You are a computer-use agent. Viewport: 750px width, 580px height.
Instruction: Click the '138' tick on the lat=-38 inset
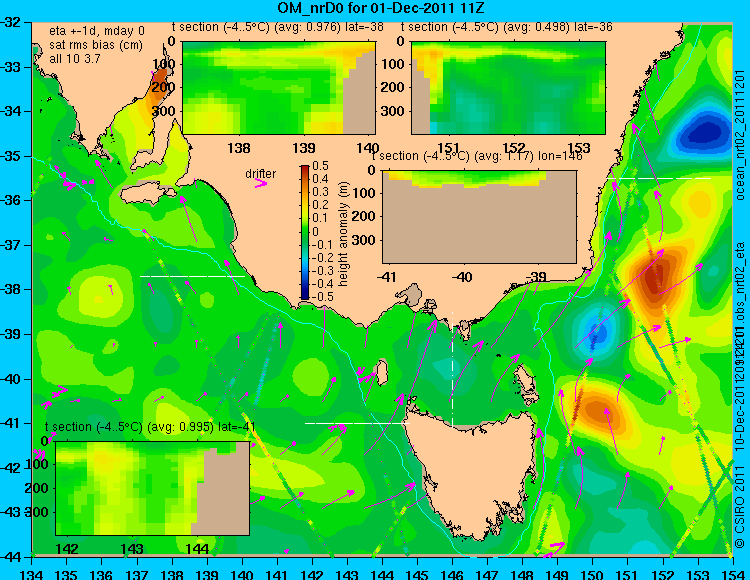click(x=239, y=148)
